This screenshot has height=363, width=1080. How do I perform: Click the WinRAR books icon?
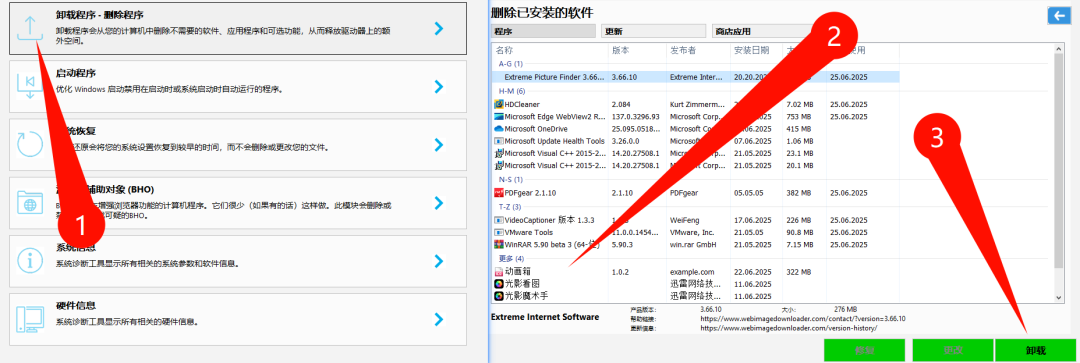[499, 245]
